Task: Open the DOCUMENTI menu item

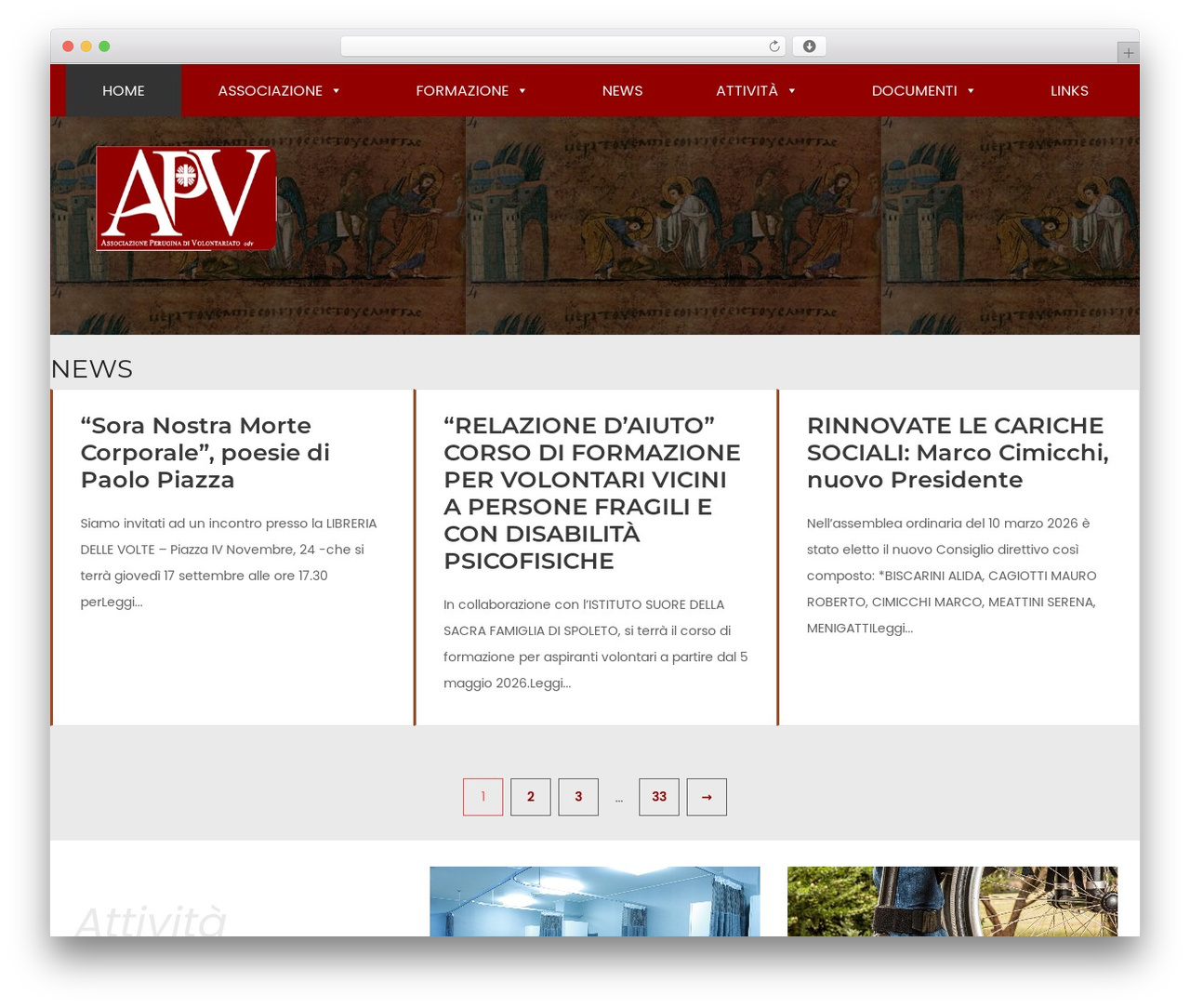Action: [914, 90]
